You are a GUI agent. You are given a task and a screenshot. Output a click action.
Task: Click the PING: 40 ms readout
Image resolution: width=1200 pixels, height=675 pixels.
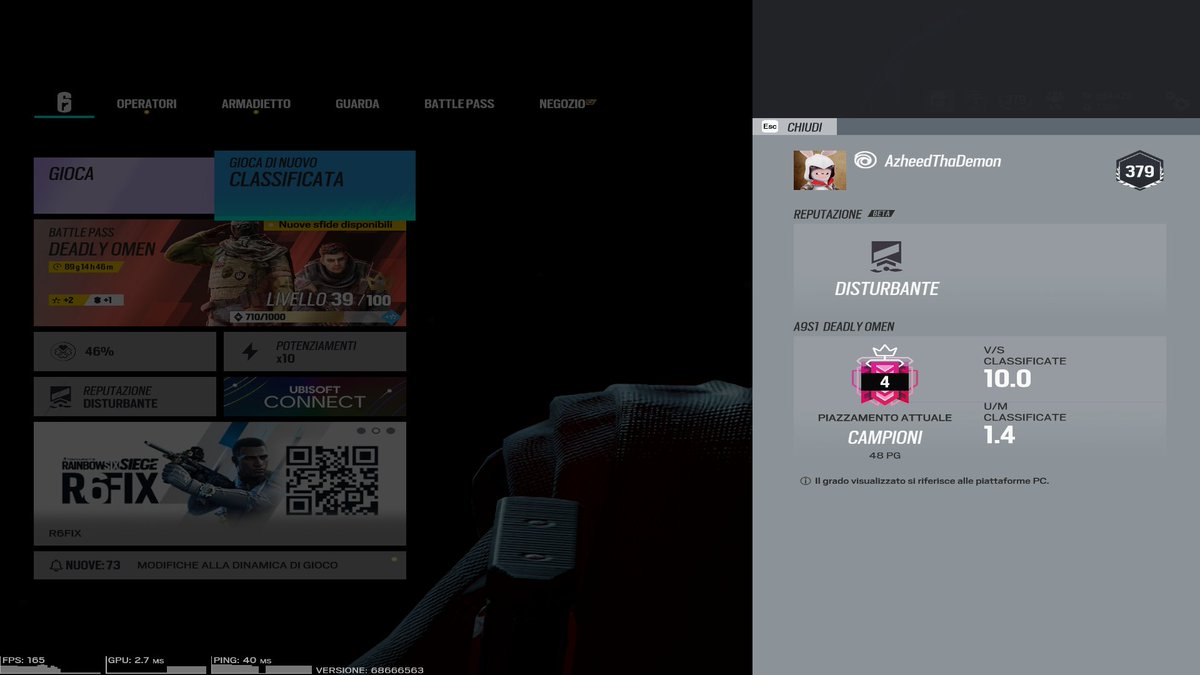pyautogui.click(x=242, y=661)
